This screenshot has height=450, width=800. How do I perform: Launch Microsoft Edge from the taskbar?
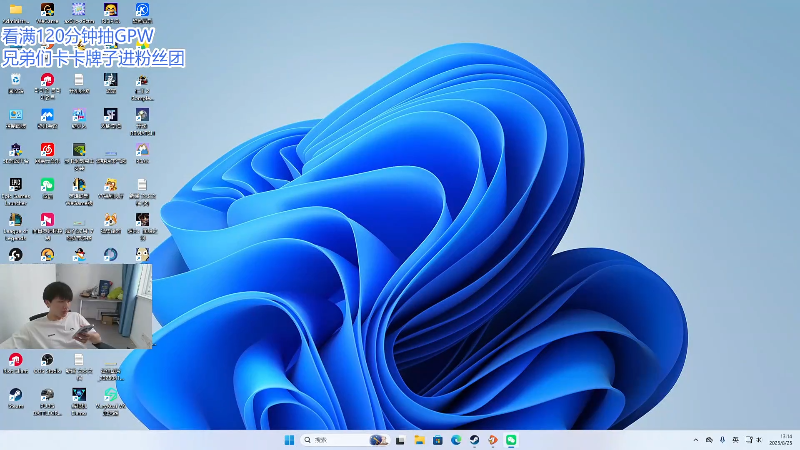coord(456,440)
